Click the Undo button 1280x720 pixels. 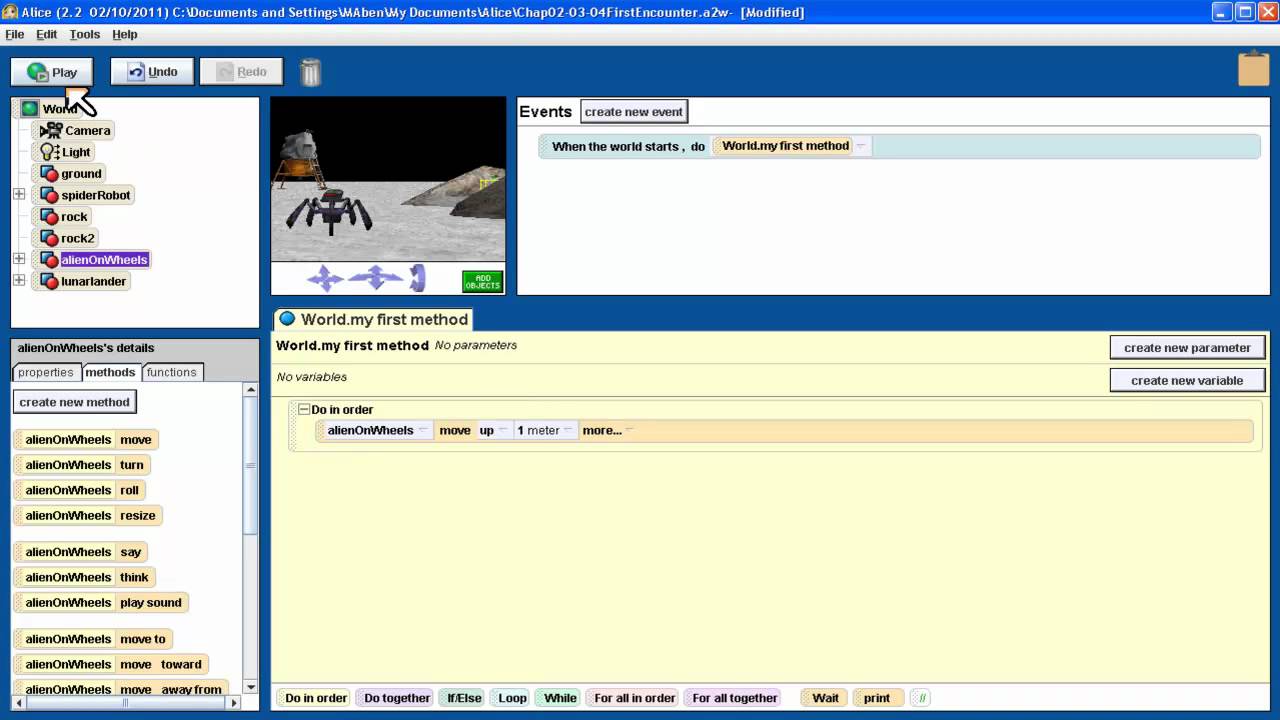[x=152, y=72]
